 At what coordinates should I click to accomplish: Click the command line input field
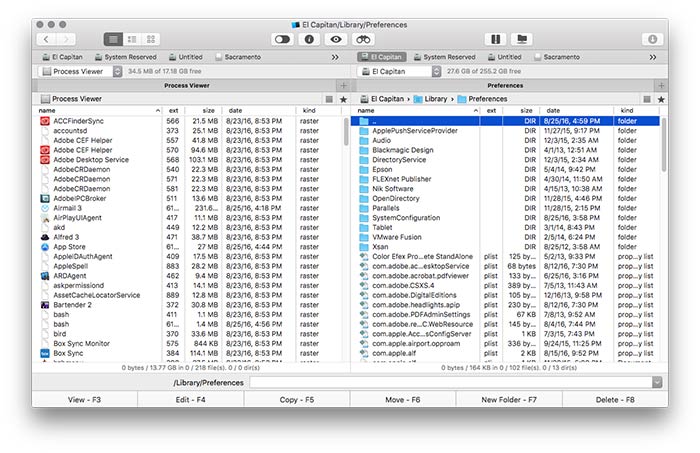[448, 382]
